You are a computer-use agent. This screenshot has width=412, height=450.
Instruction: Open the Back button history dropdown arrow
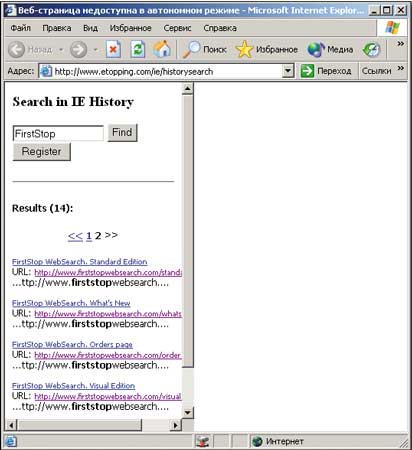point(61,50)
